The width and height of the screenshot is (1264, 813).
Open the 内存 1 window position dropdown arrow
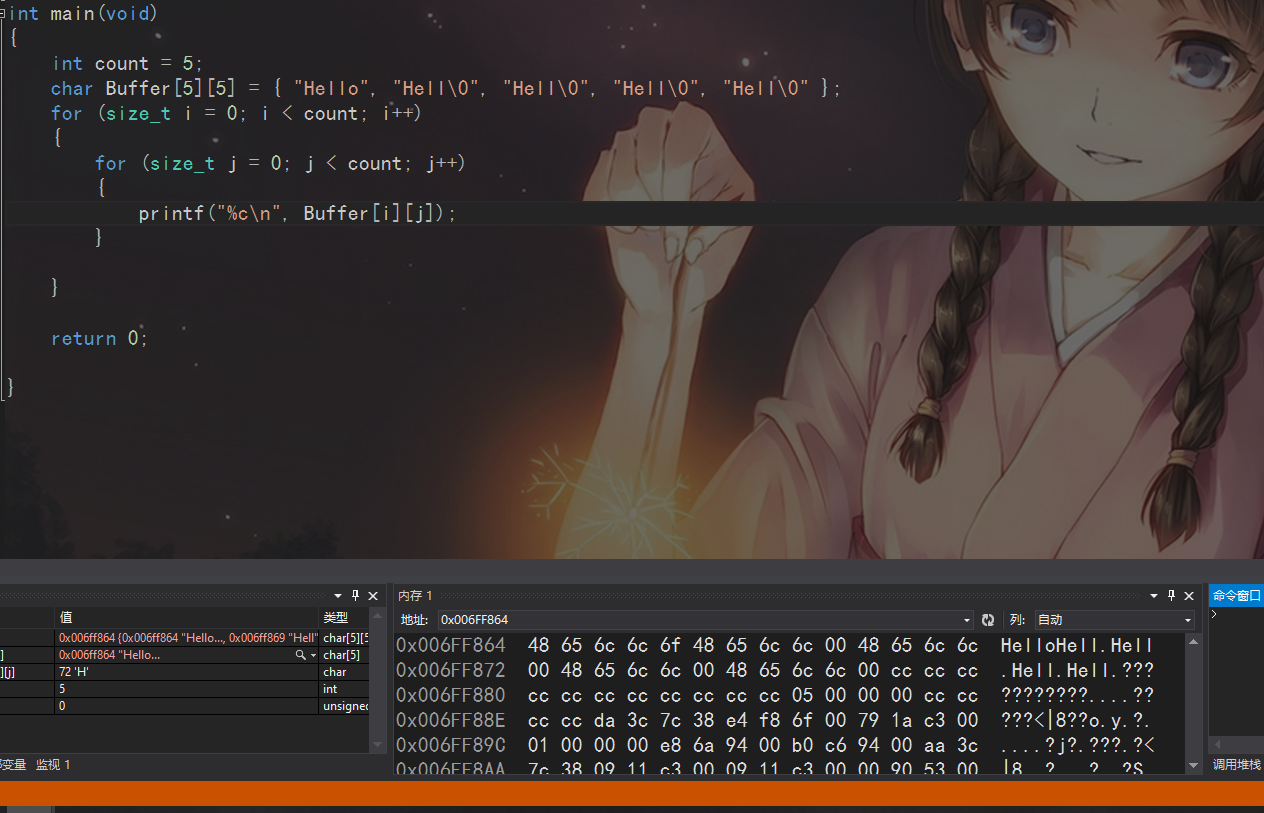[1154, 596]
